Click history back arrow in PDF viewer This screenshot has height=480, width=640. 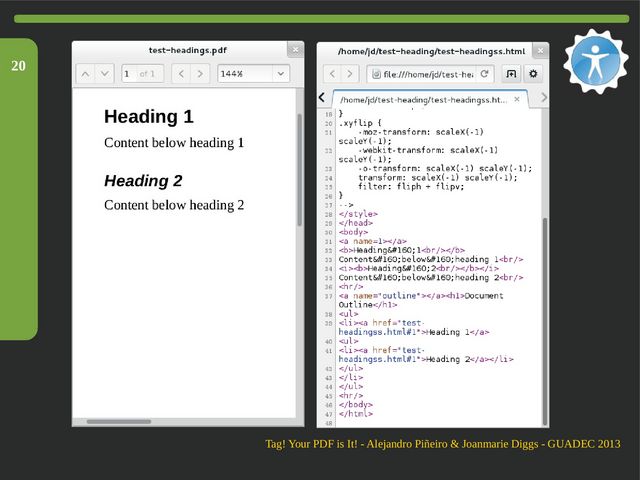coord(180,74)
